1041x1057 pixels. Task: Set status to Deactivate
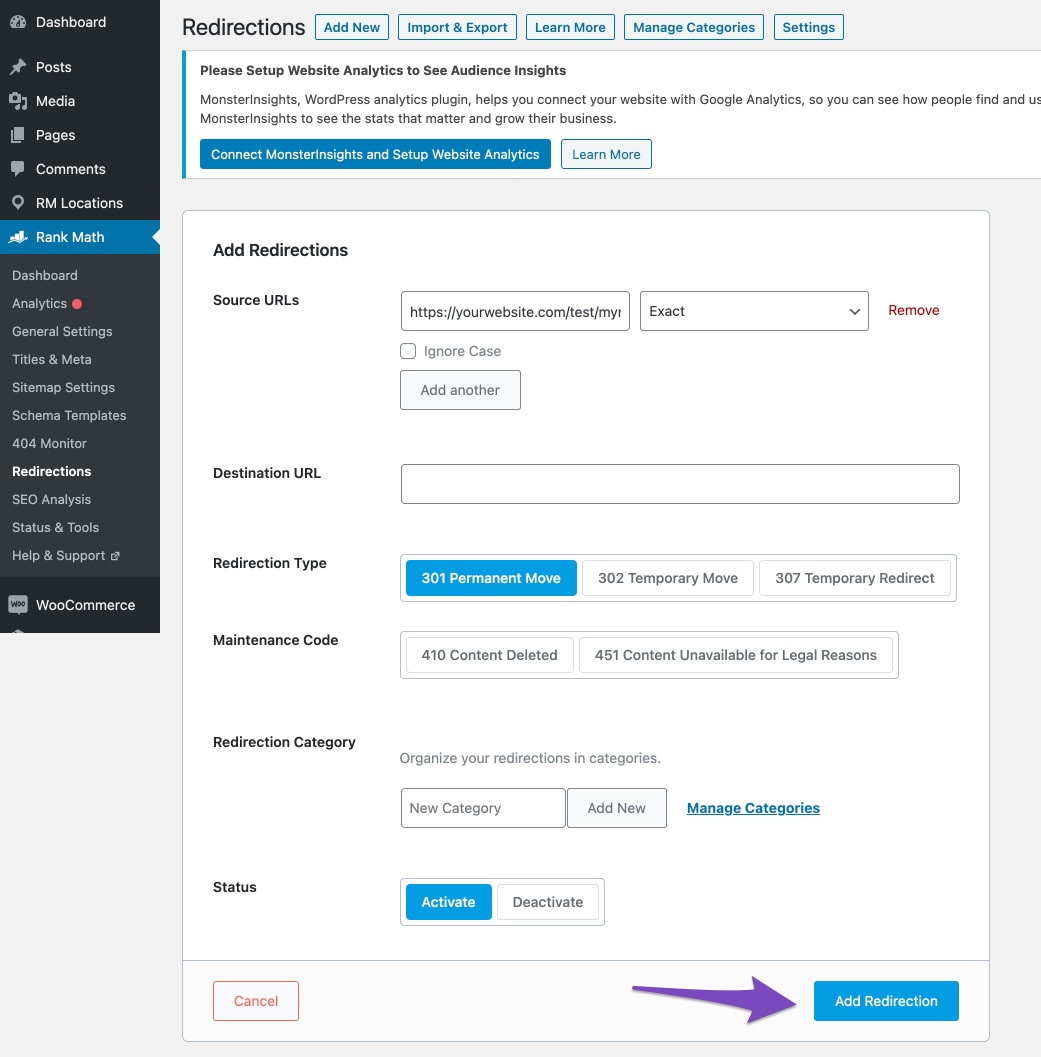547,902
